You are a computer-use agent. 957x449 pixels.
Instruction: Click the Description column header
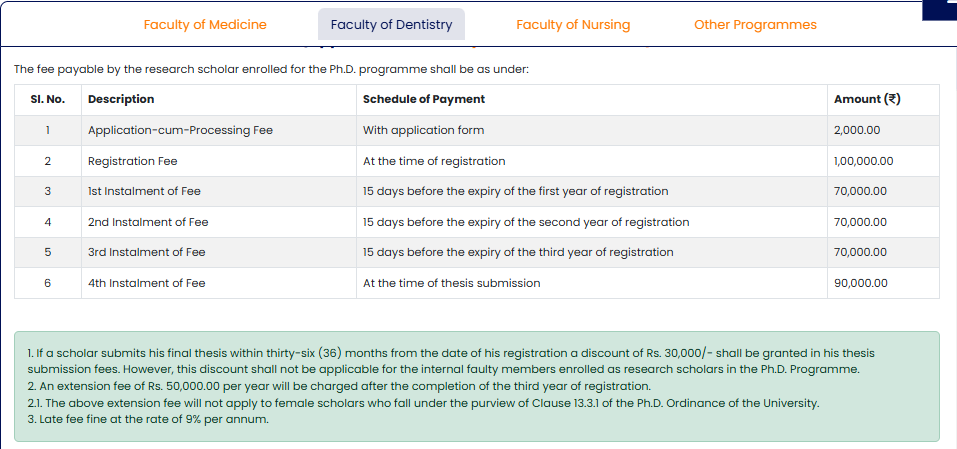pos(121,99)
